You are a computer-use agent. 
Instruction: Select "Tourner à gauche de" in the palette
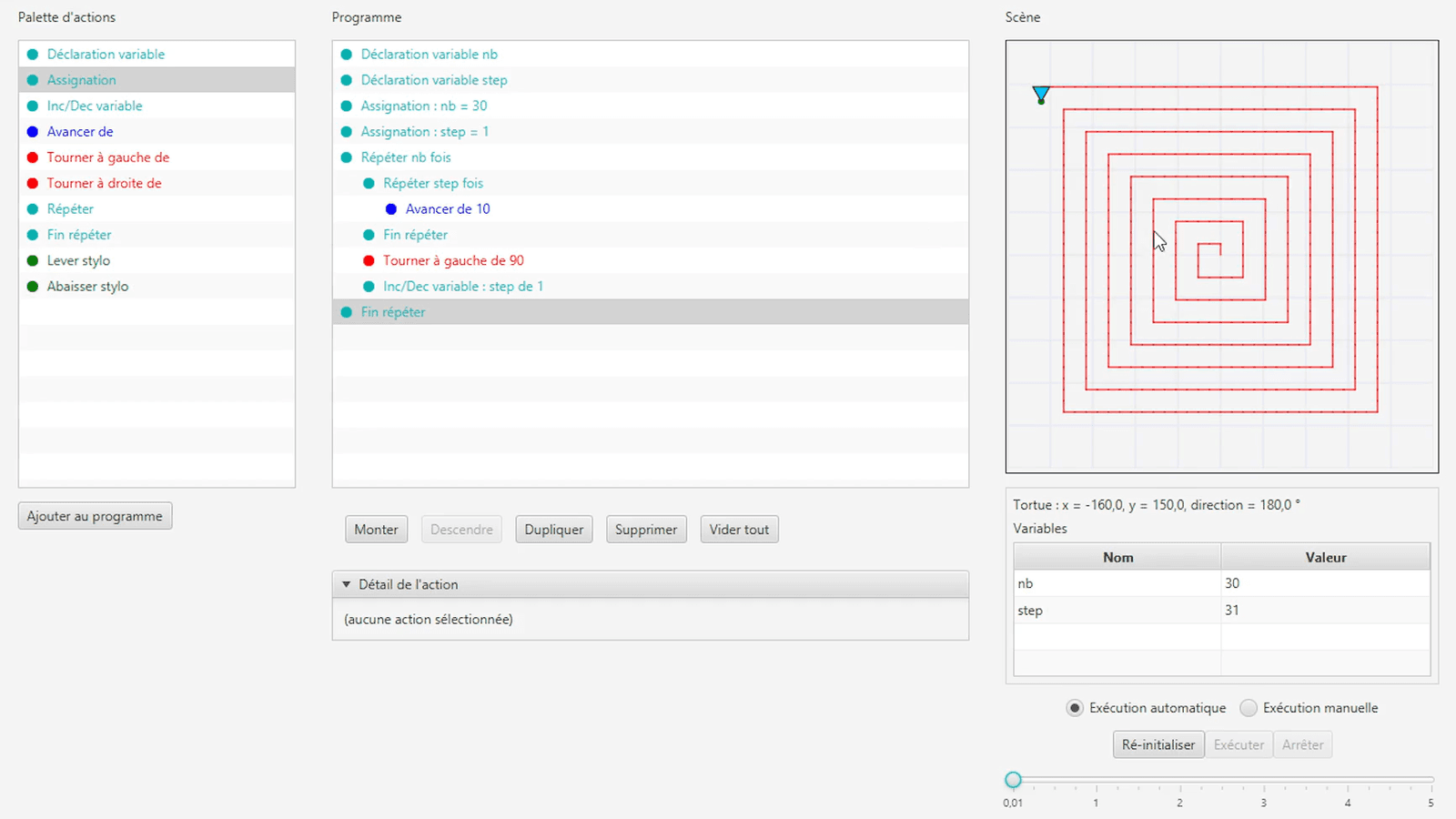tap(106, 157)
